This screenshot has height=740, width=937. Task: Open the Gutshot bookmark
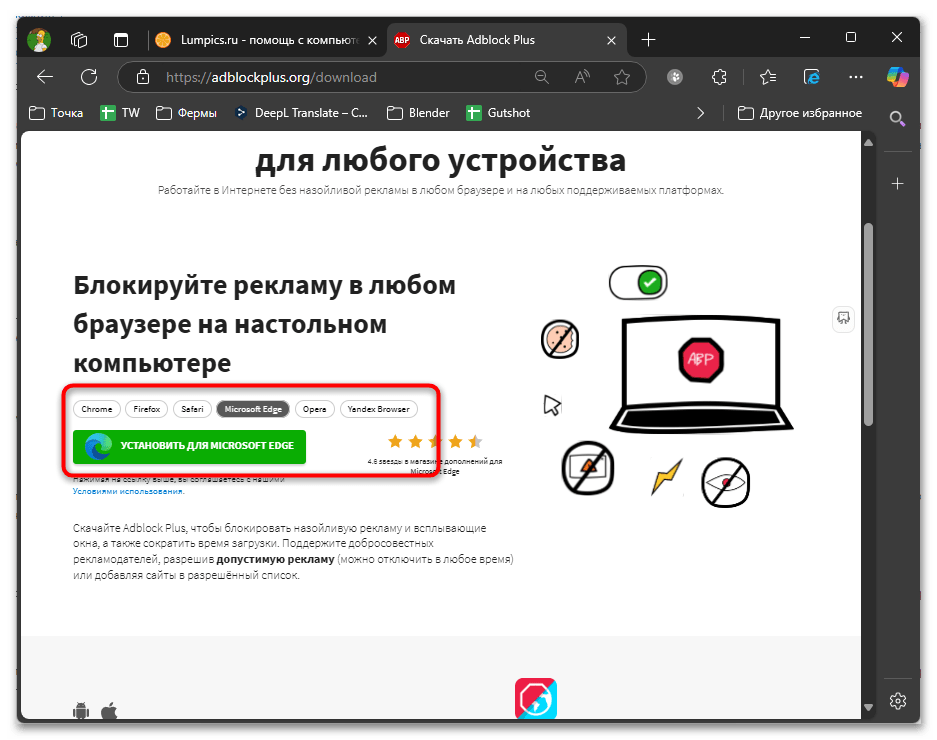[x=498, y=113]
